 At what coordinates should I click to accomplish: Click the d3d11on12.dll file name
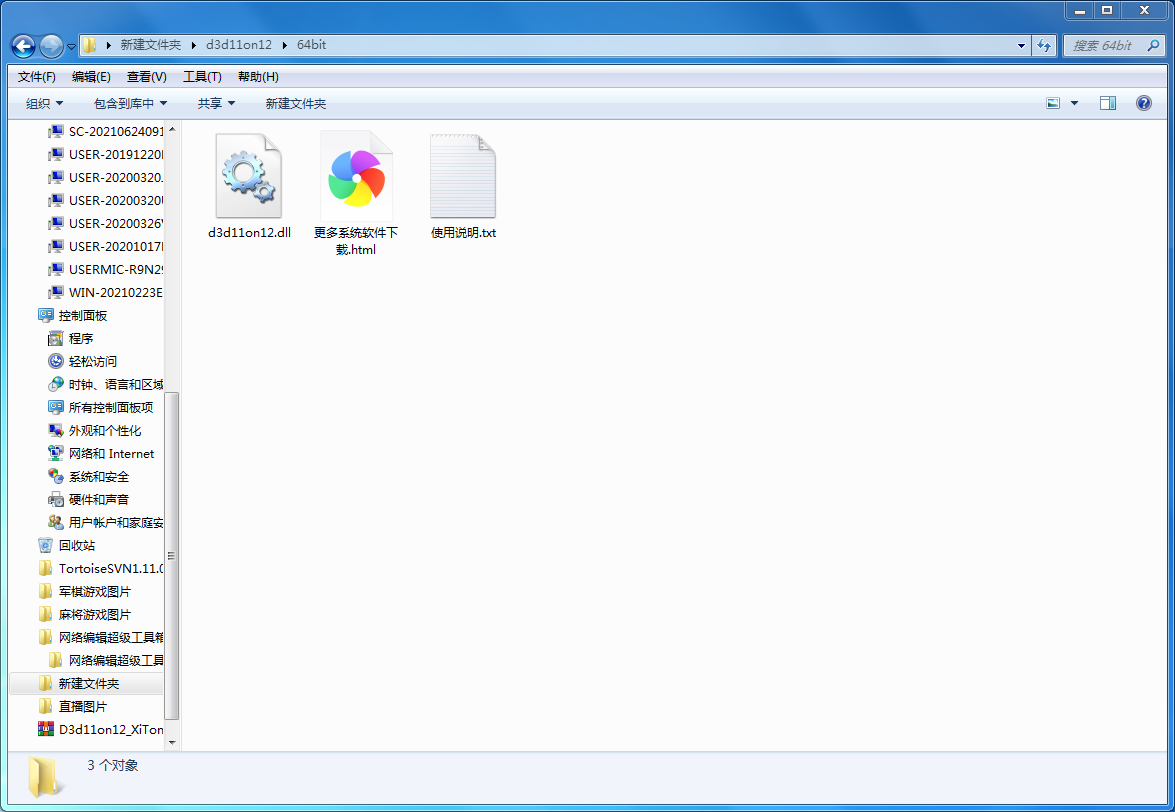(x=250, y=233)
